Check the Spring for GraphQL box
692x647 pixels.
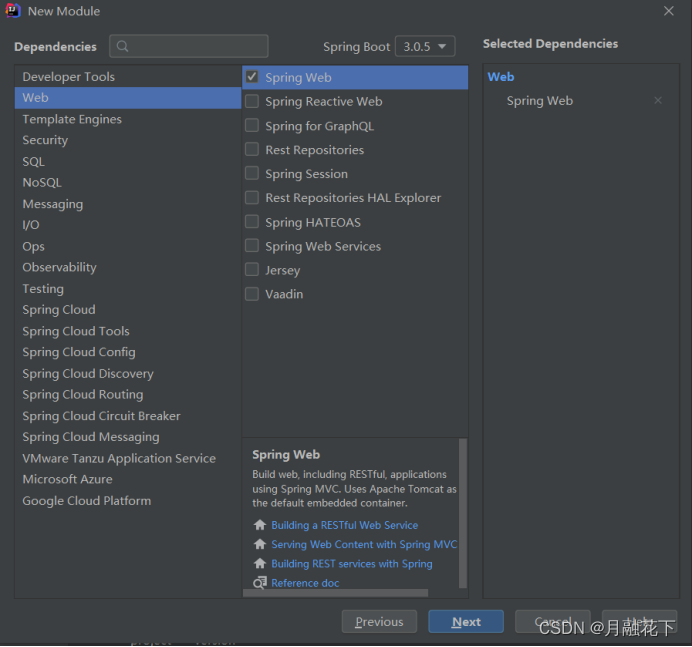252,125
